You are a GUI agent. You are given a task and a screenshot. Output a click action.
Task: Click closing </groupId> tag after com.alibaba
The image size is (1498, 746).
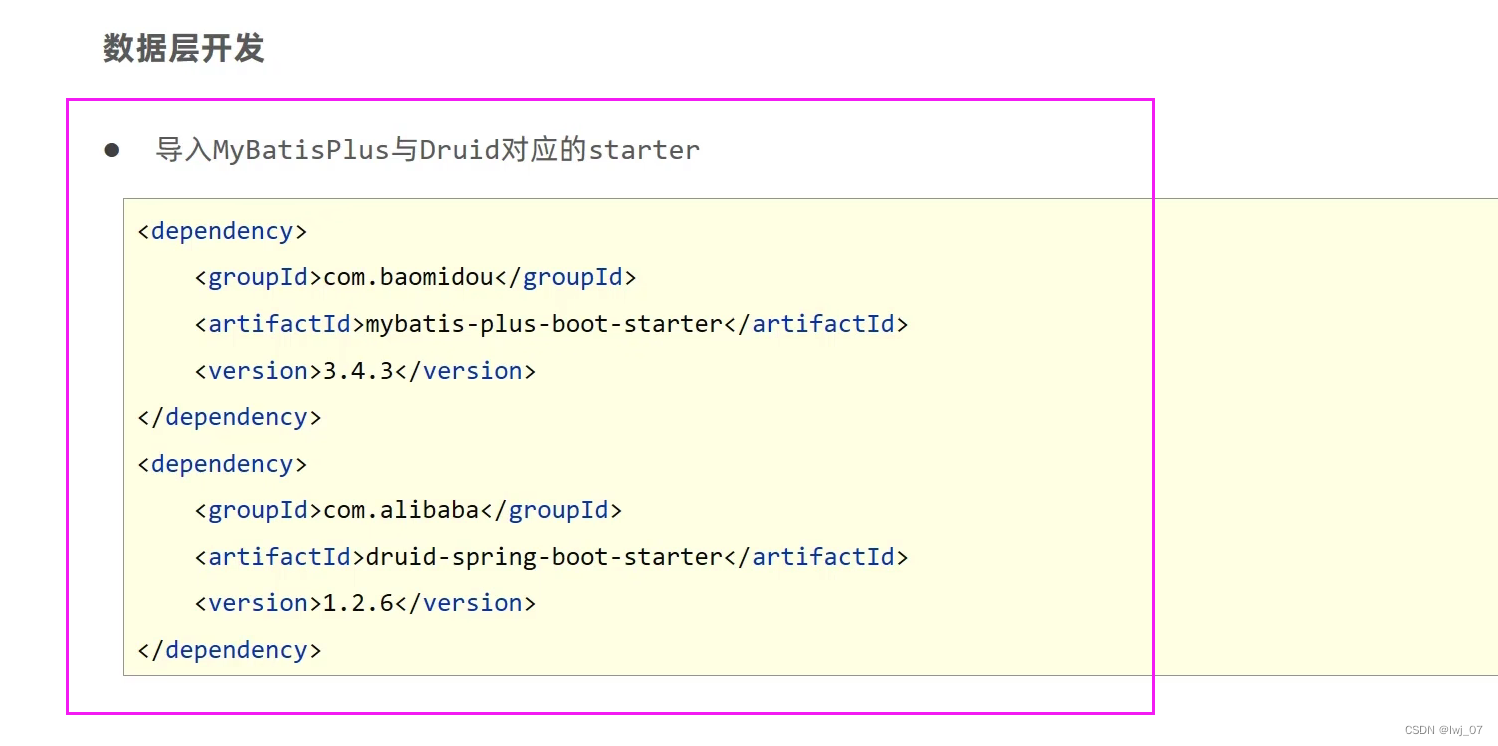pos(551,510)
